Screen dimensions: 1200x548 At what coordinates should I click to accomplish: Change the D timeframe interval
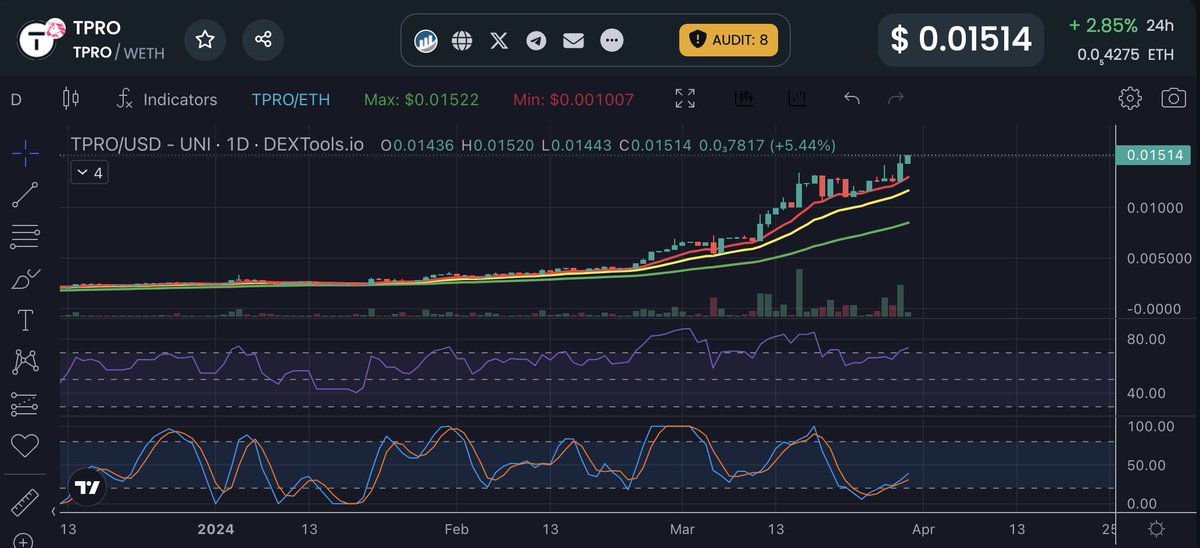pos(16,99)
